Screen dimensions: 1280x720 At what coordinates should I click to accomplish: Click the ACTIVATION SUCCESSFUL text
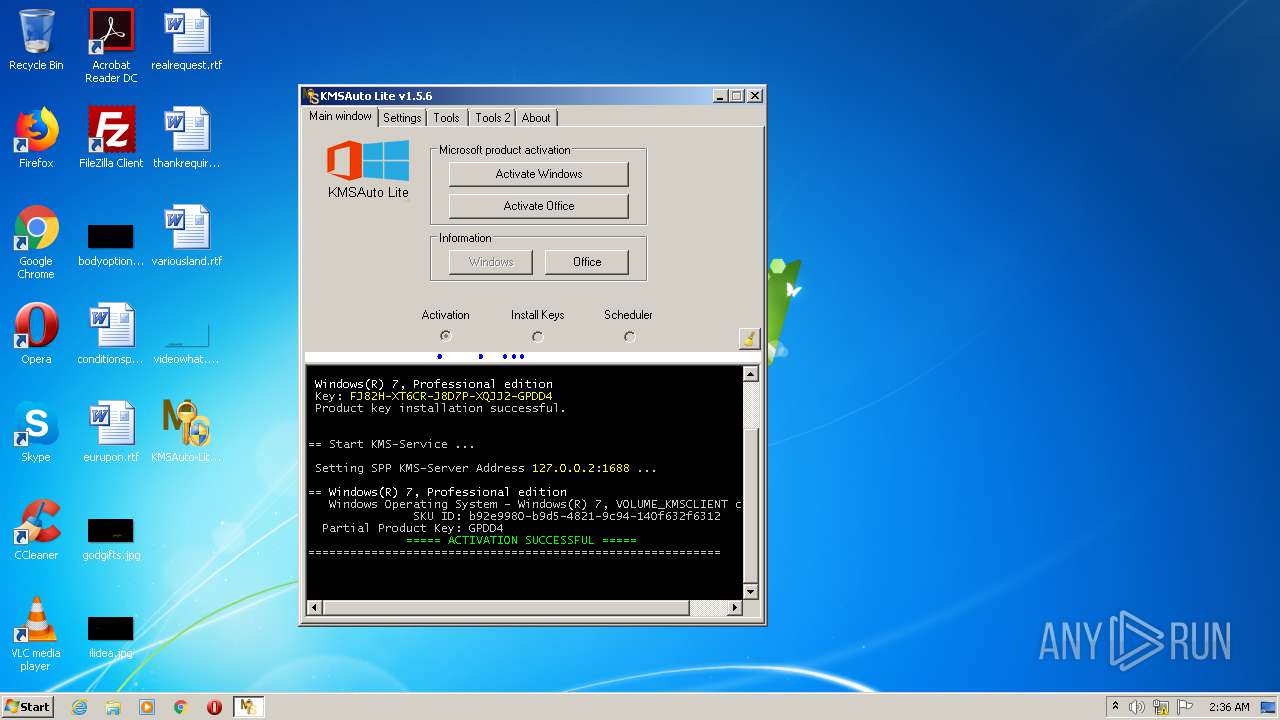521,540
